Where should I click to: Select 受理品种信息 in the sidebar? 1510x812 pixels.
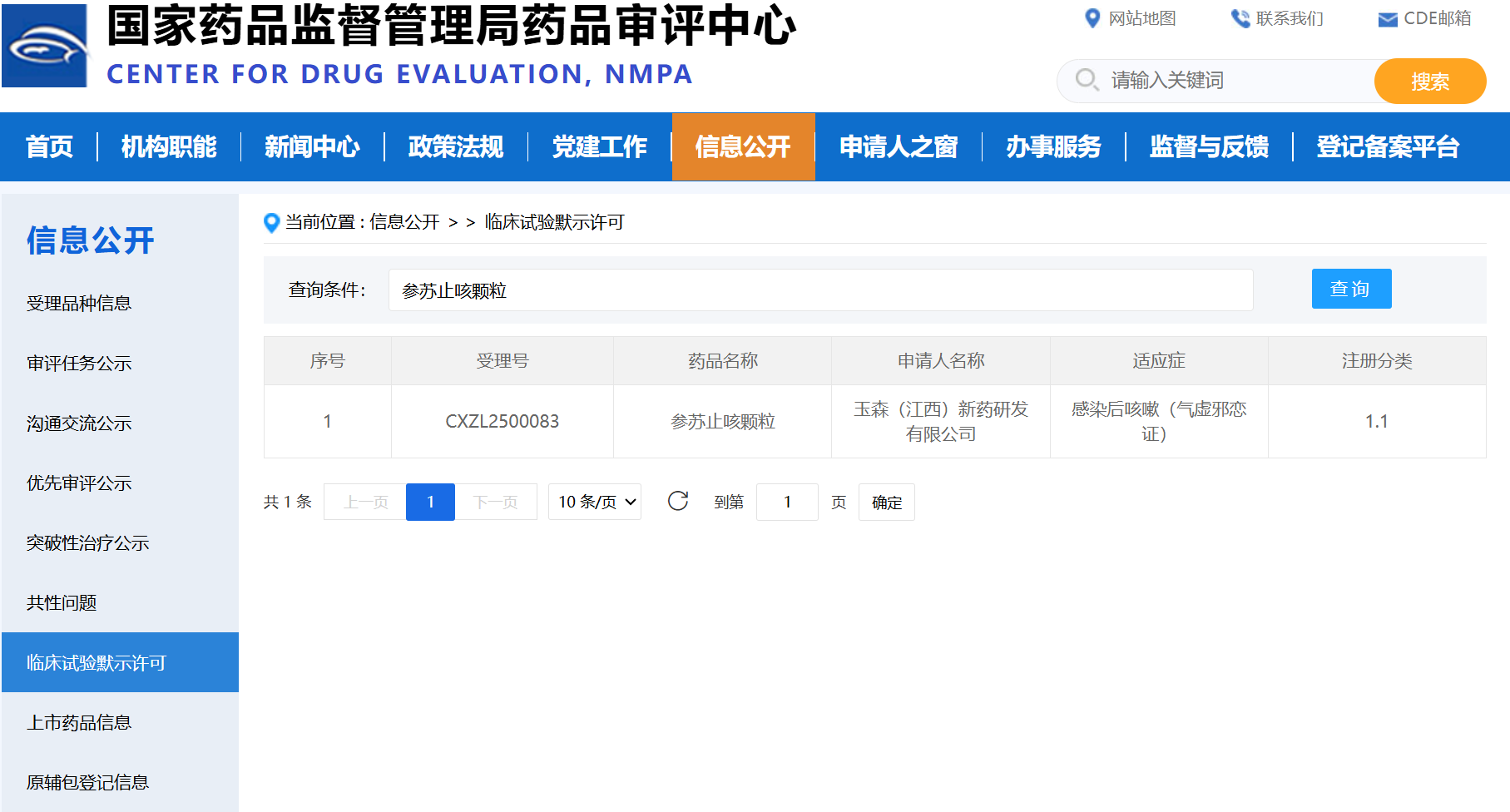pos(79,304)
